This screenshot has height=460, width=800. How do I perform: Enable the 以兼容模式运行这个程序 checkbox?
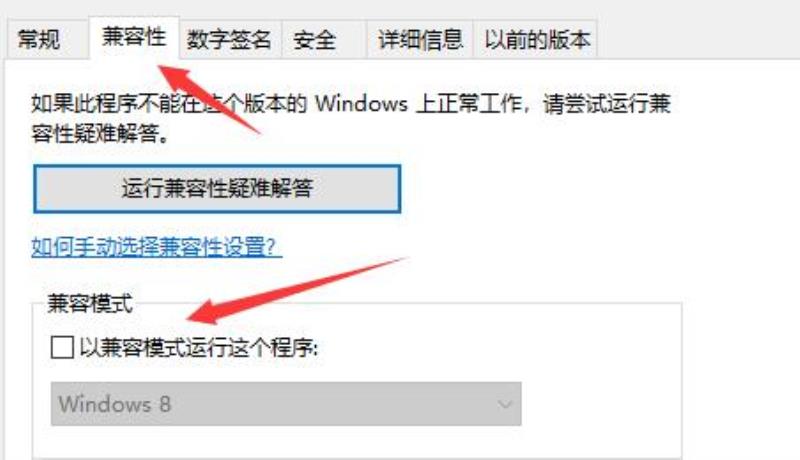(62, 348)
